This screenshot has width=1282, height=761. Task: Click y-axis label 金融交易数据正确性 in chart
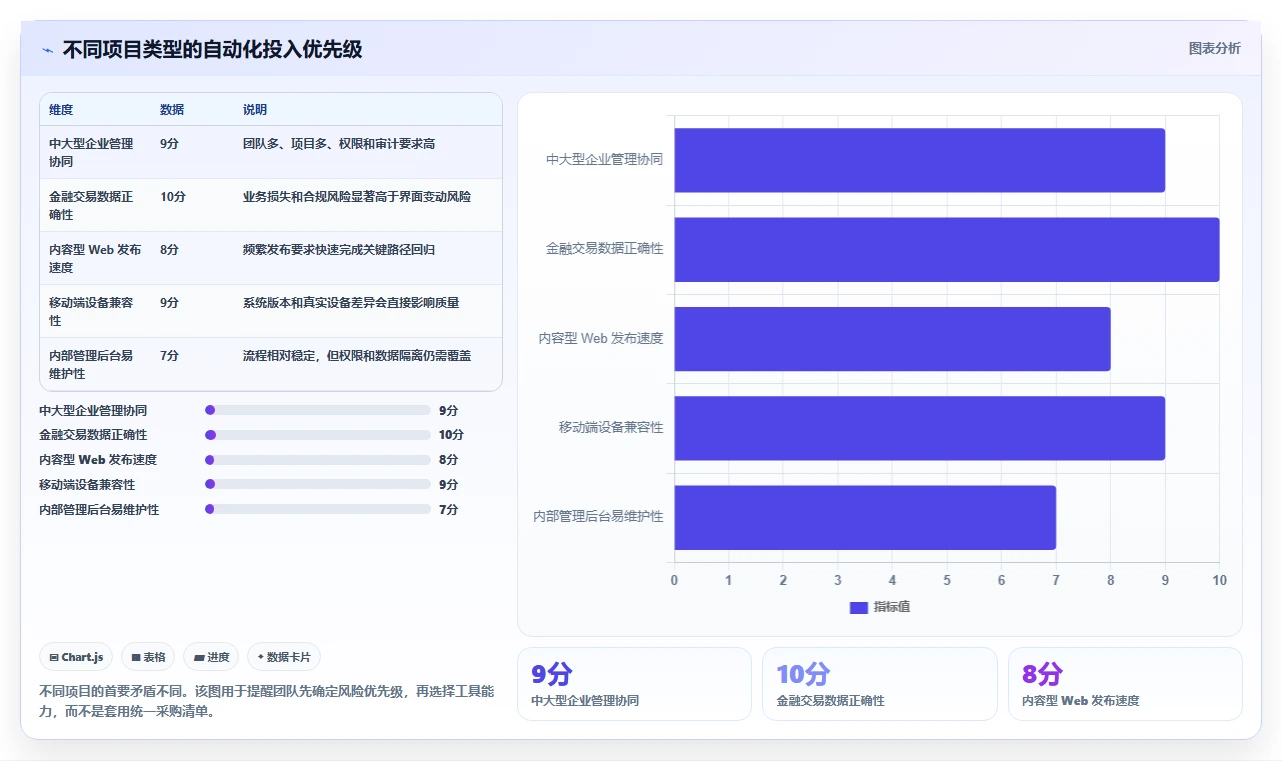pos(604,249)
